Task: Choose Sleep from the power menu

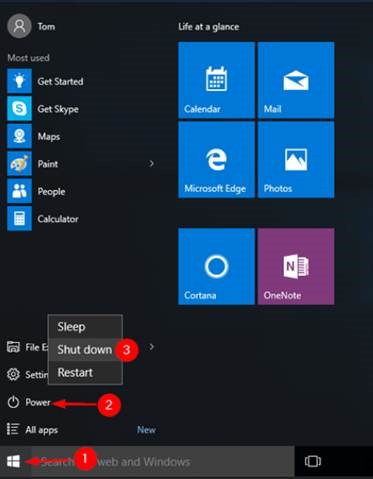Action: (x=85, y=327)
